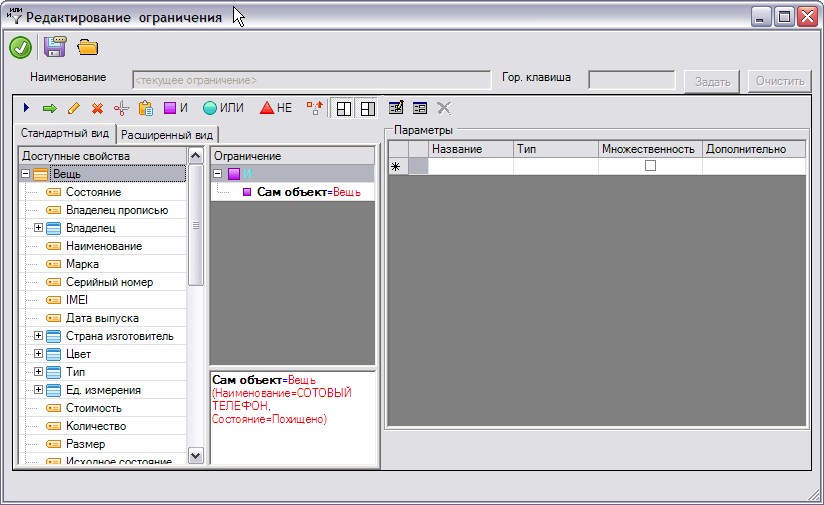This screenshot has height=505, width=824.
Task: Select the Количество property
Action: (96, 426)
